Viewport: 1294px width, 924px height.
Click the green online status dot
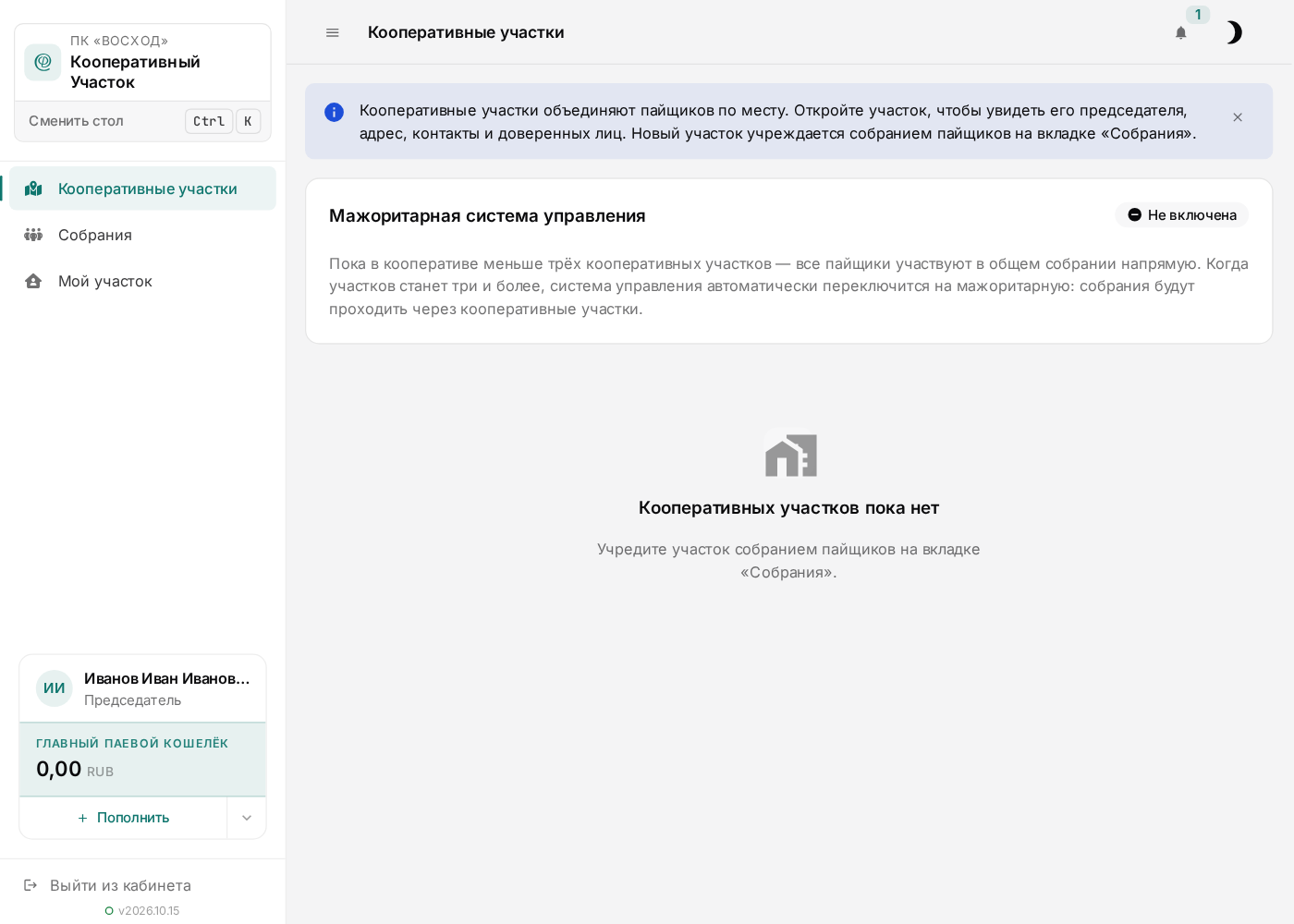[109, 911]
